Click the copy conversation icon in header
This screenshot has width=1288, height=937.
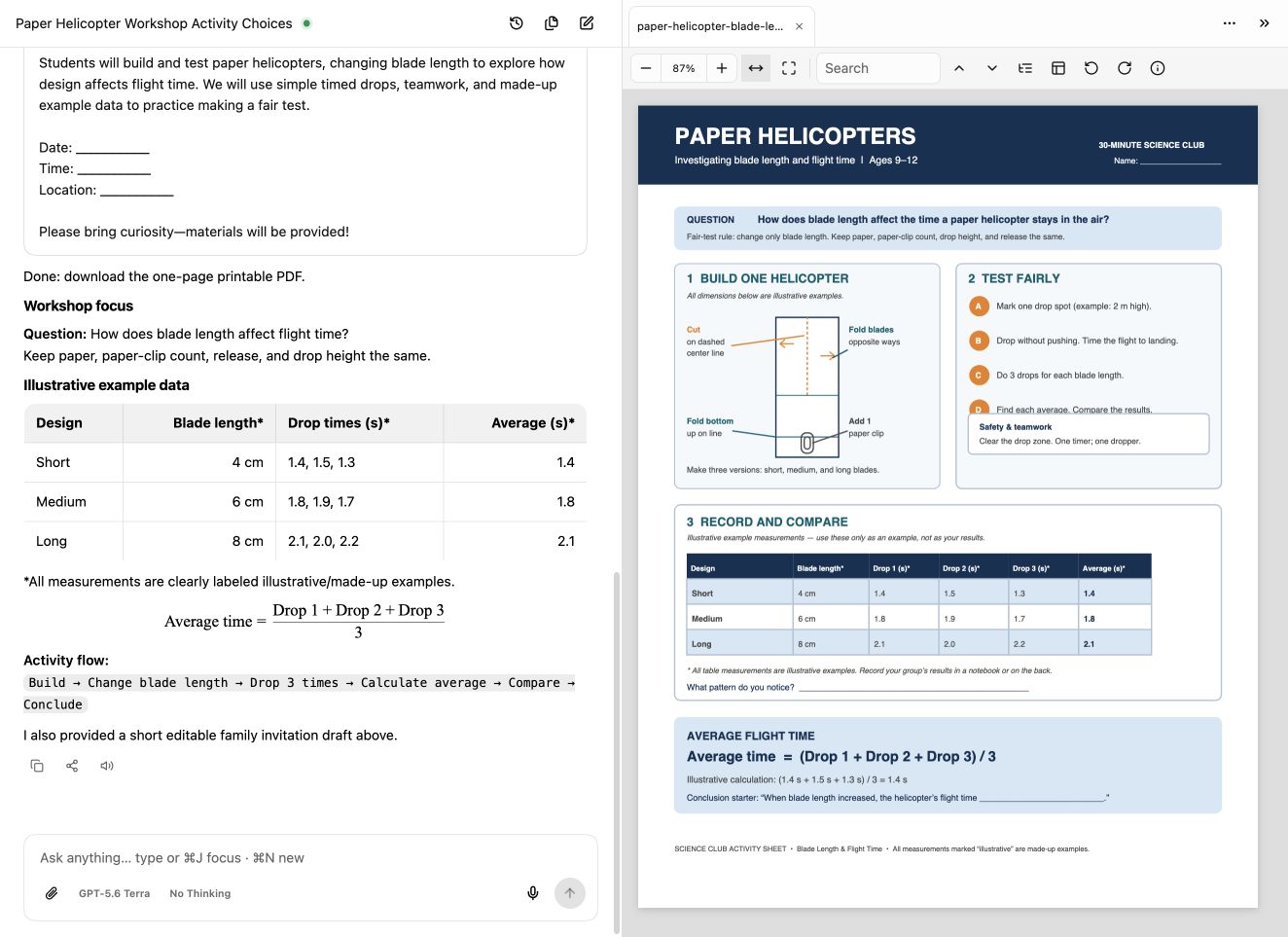(x=552, y=23)
